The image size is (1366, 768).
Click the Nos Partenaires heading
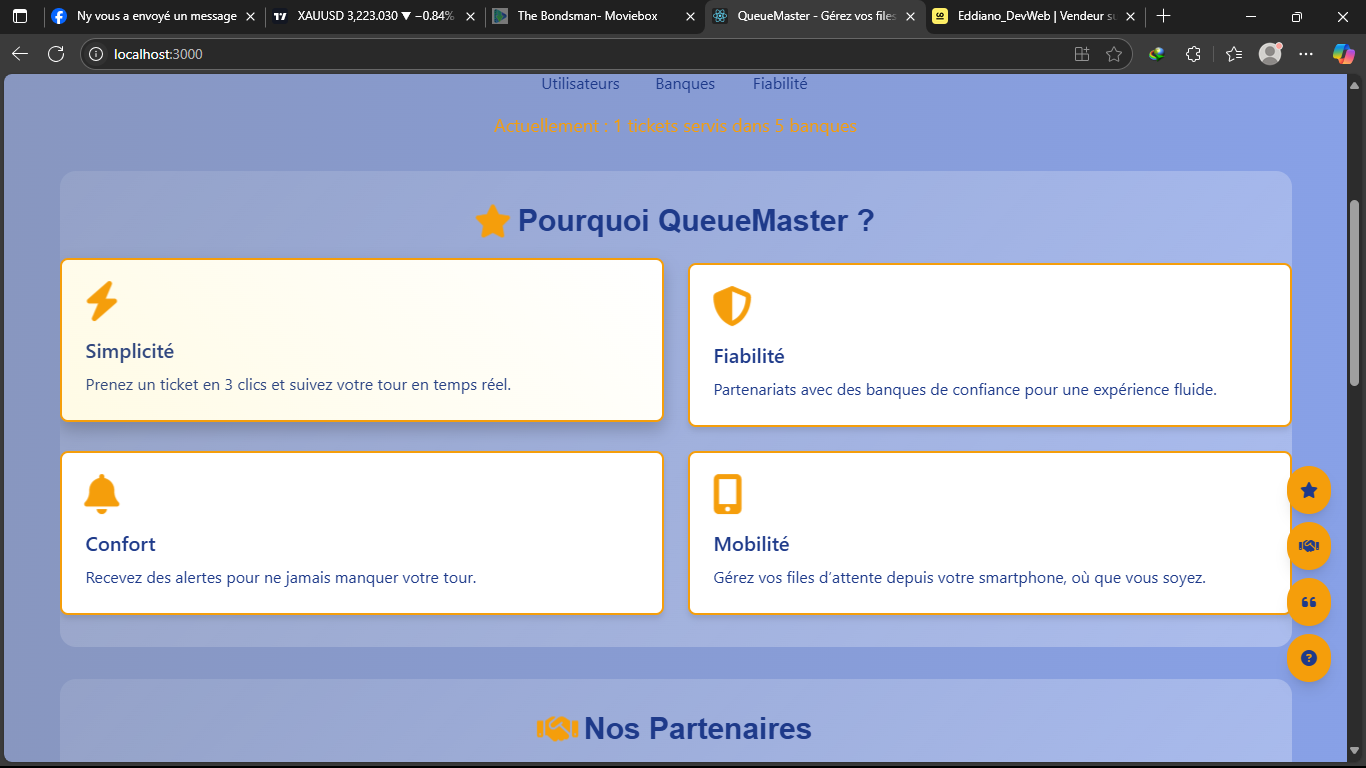click(698, 729)
